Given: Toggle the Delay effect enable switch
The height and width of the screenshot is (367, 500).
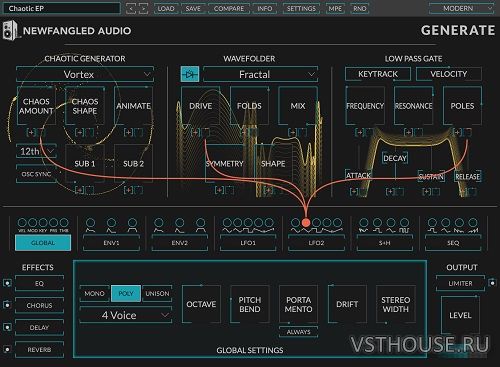Looking at the screenshot, I should click(7, 327).
